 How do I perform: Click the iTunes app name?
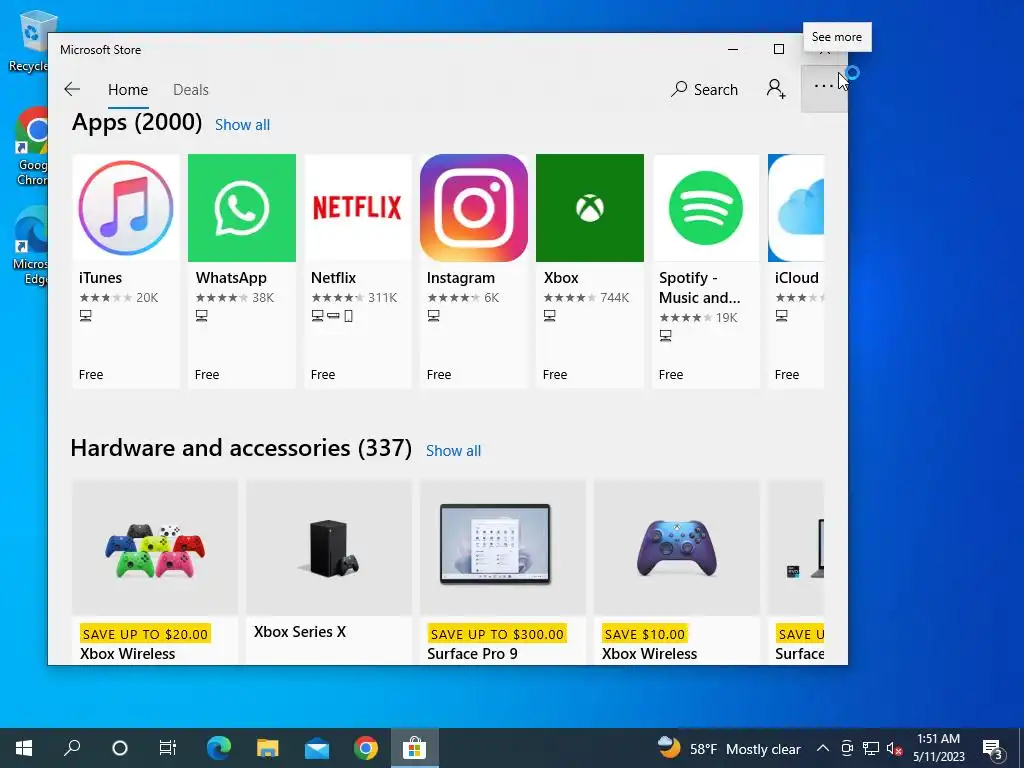click(101, 278)
